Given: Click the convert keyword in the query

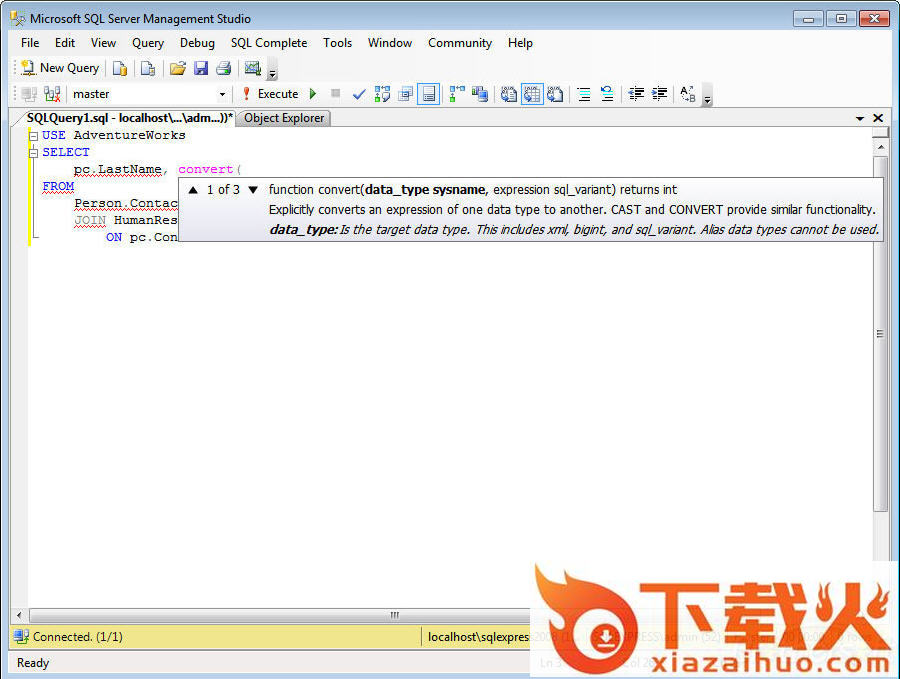Looking at the screenshot, I should (205, 169).
